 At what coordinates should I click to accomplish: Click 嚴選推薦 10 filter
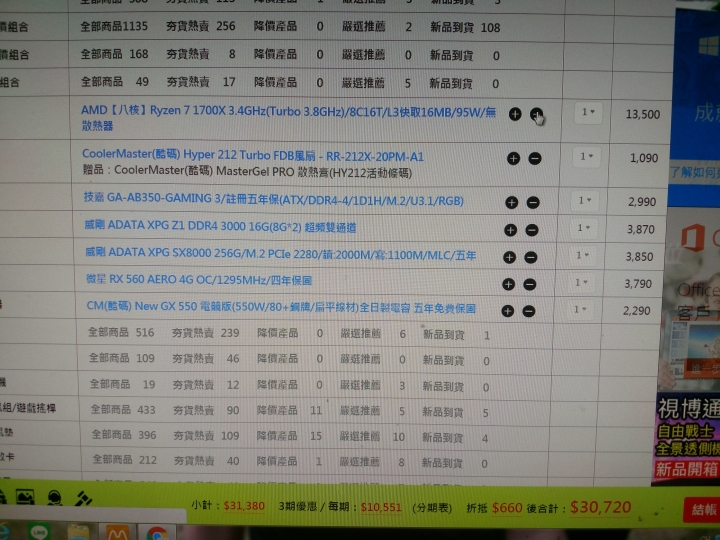(372, 436)
